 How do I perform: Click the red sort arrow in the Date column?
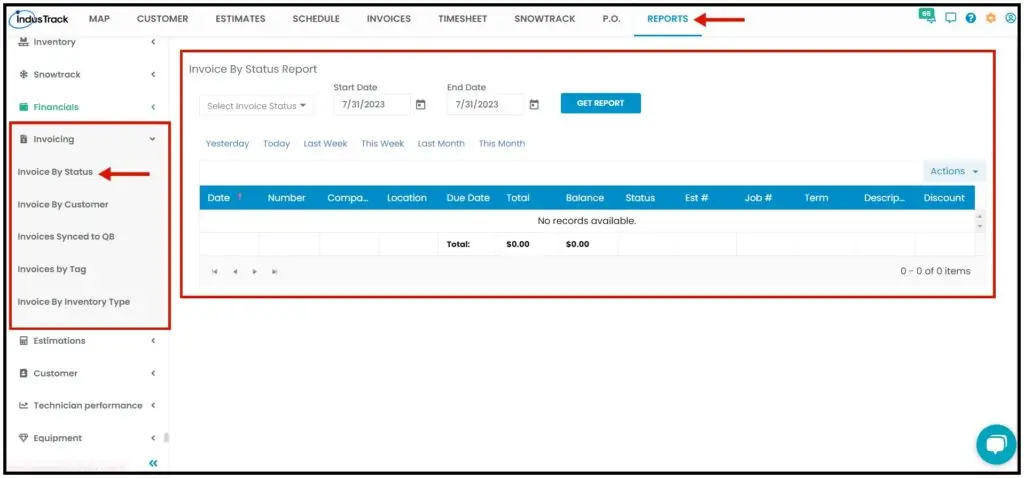click(x=240, y=197)
